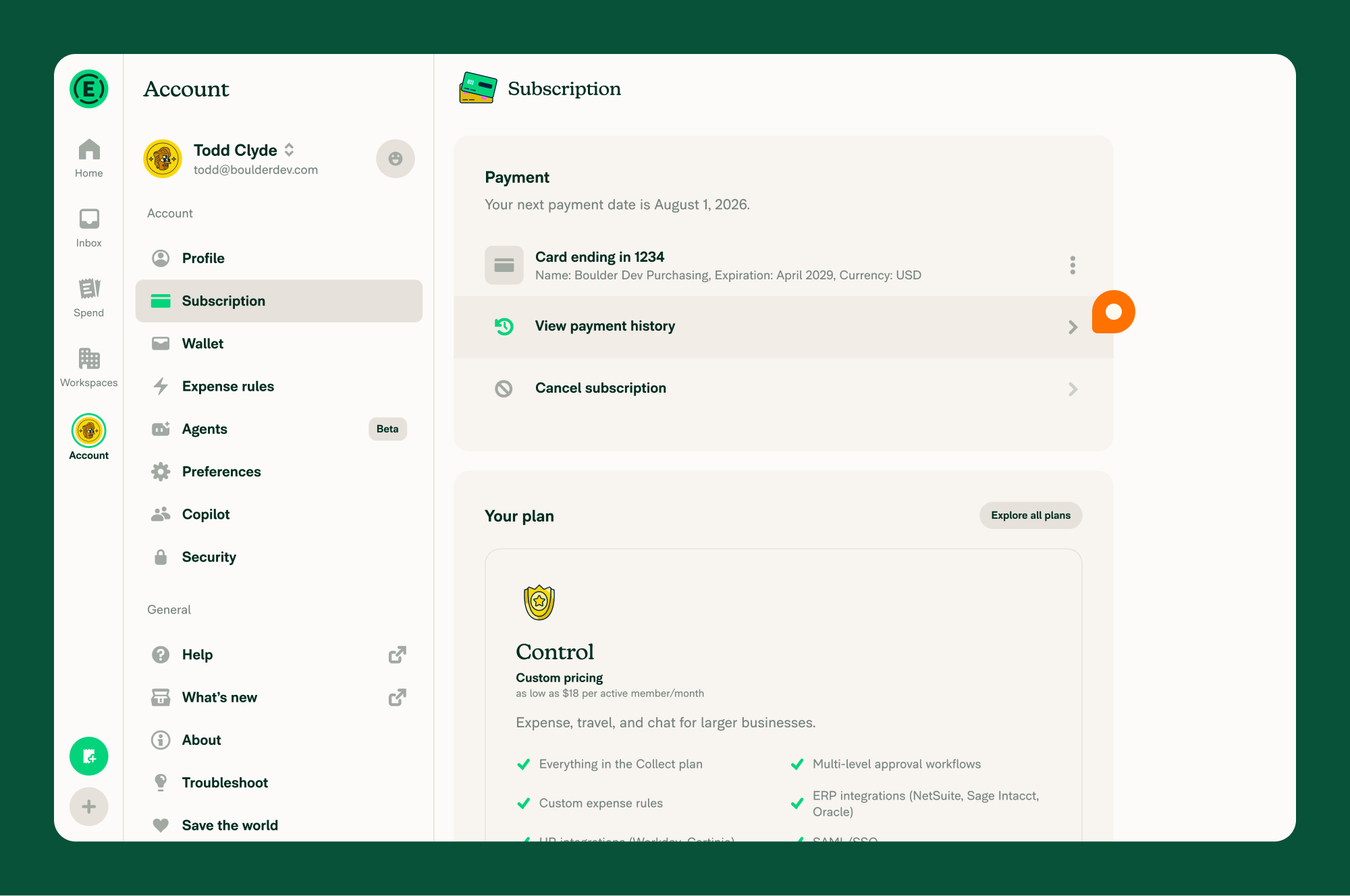Click the Control plan shield badge
The image size is (1350, 896).
pyautogui.click(x=539, y=603)
